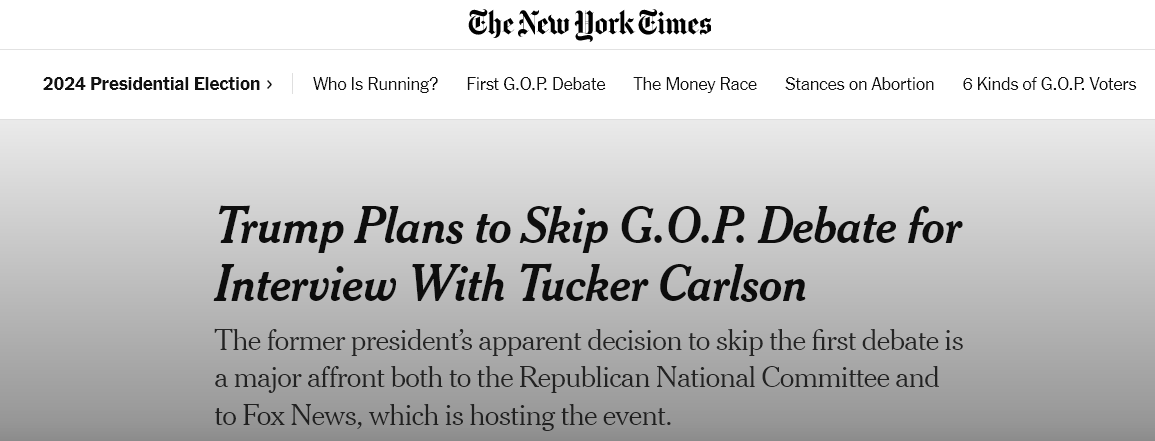
Task: Click The New York Times logo
Action: click(589, 24)
